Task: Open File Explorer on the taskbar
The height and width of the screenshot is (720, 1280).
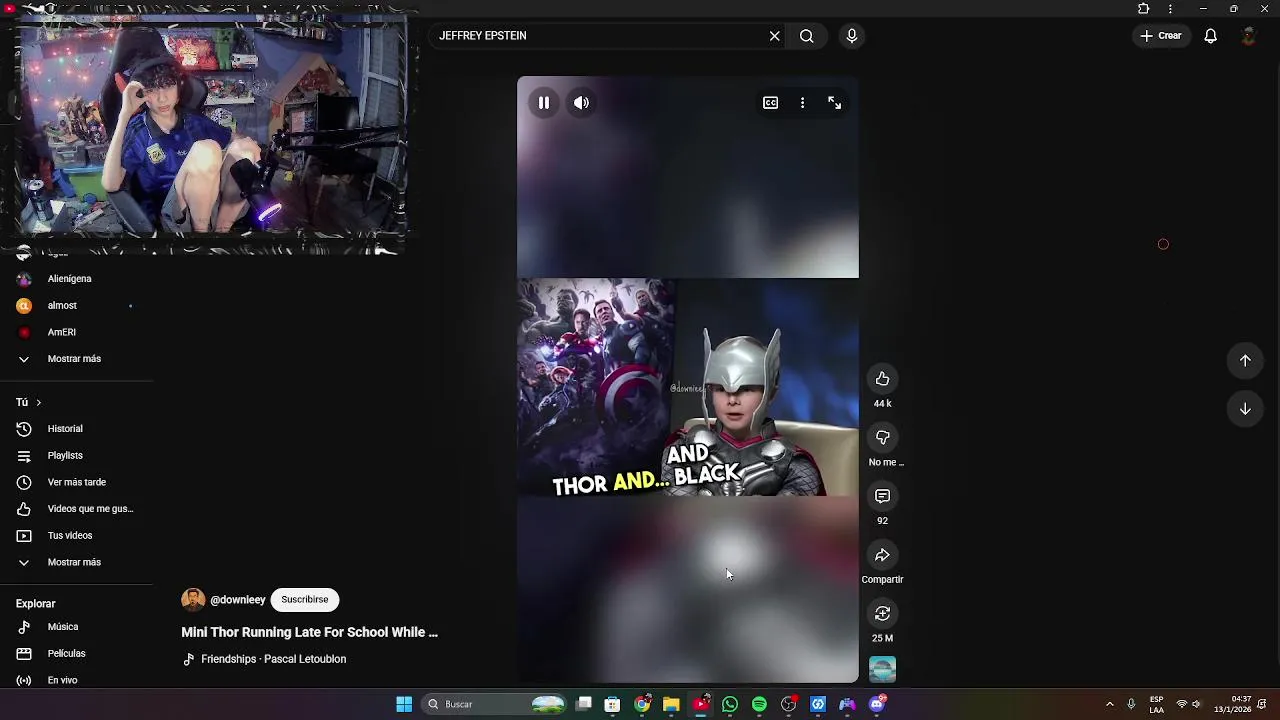Action: click(x=671, y=704)
